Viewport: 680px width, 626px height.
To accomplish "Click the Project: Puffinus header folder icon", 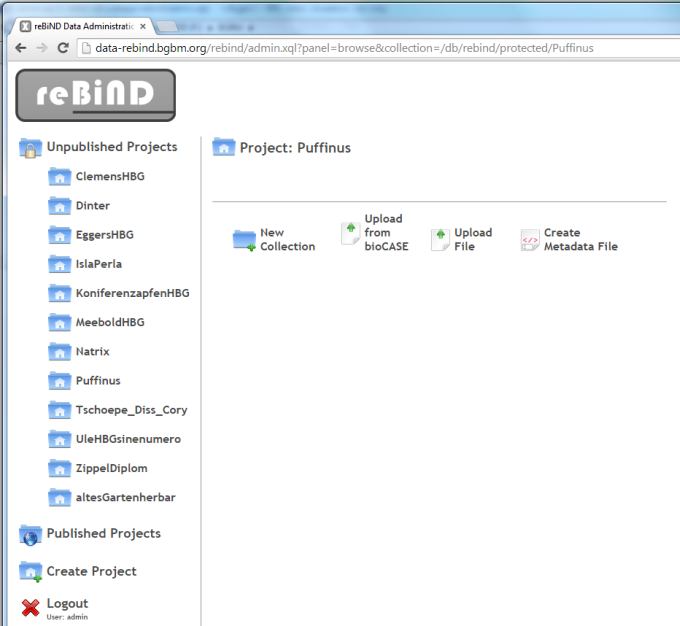I will (223, 147).
